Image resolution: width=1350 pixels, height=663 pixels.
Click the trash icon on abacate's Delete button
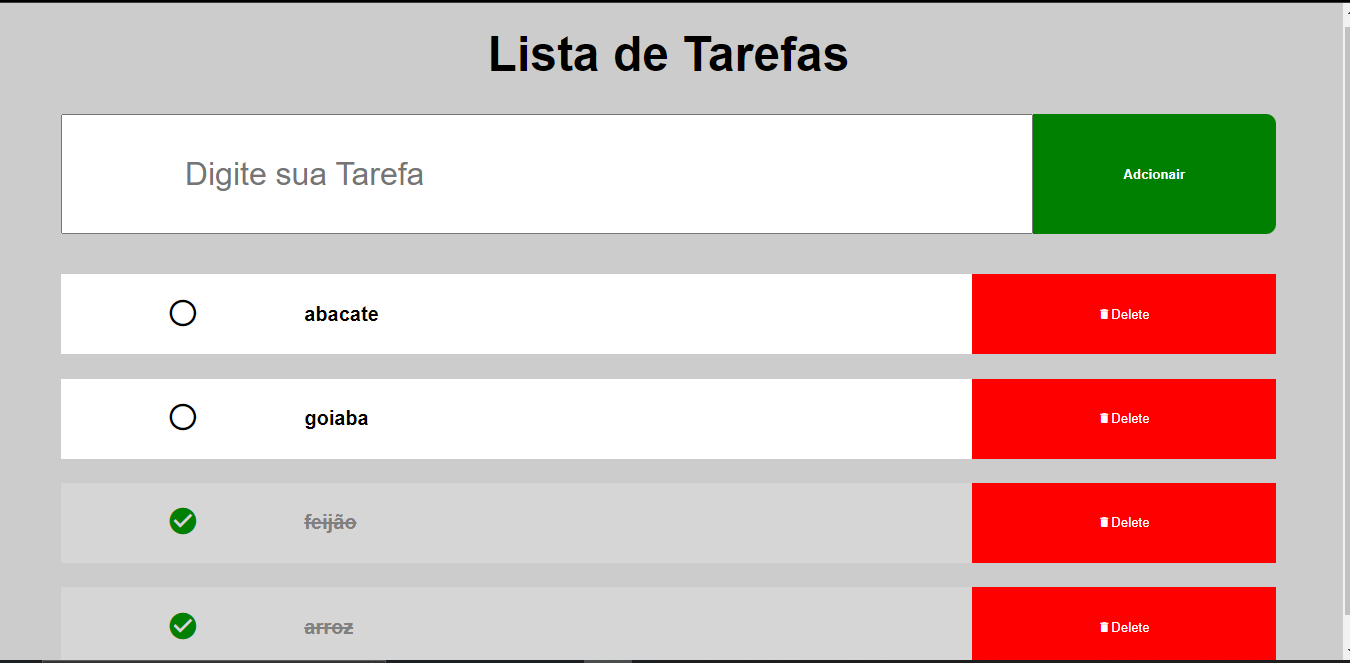click(x=1104, y=313)
